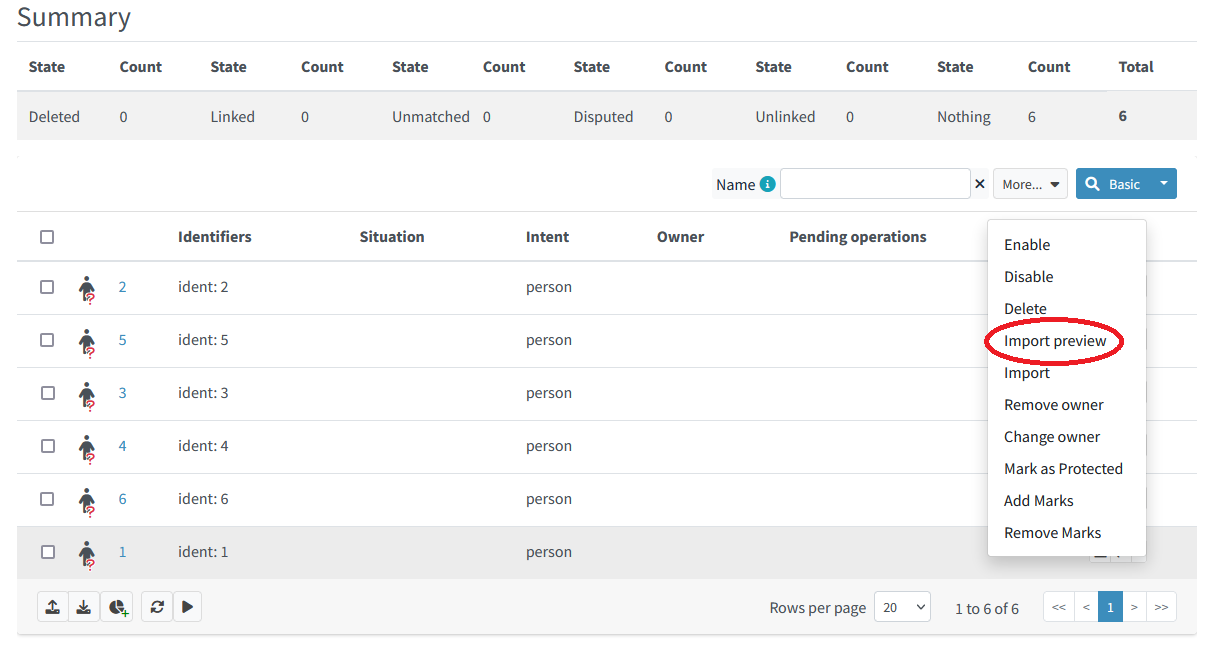
Task: Click the play/run icon in bottom toolbar
Action: [188, 606]
